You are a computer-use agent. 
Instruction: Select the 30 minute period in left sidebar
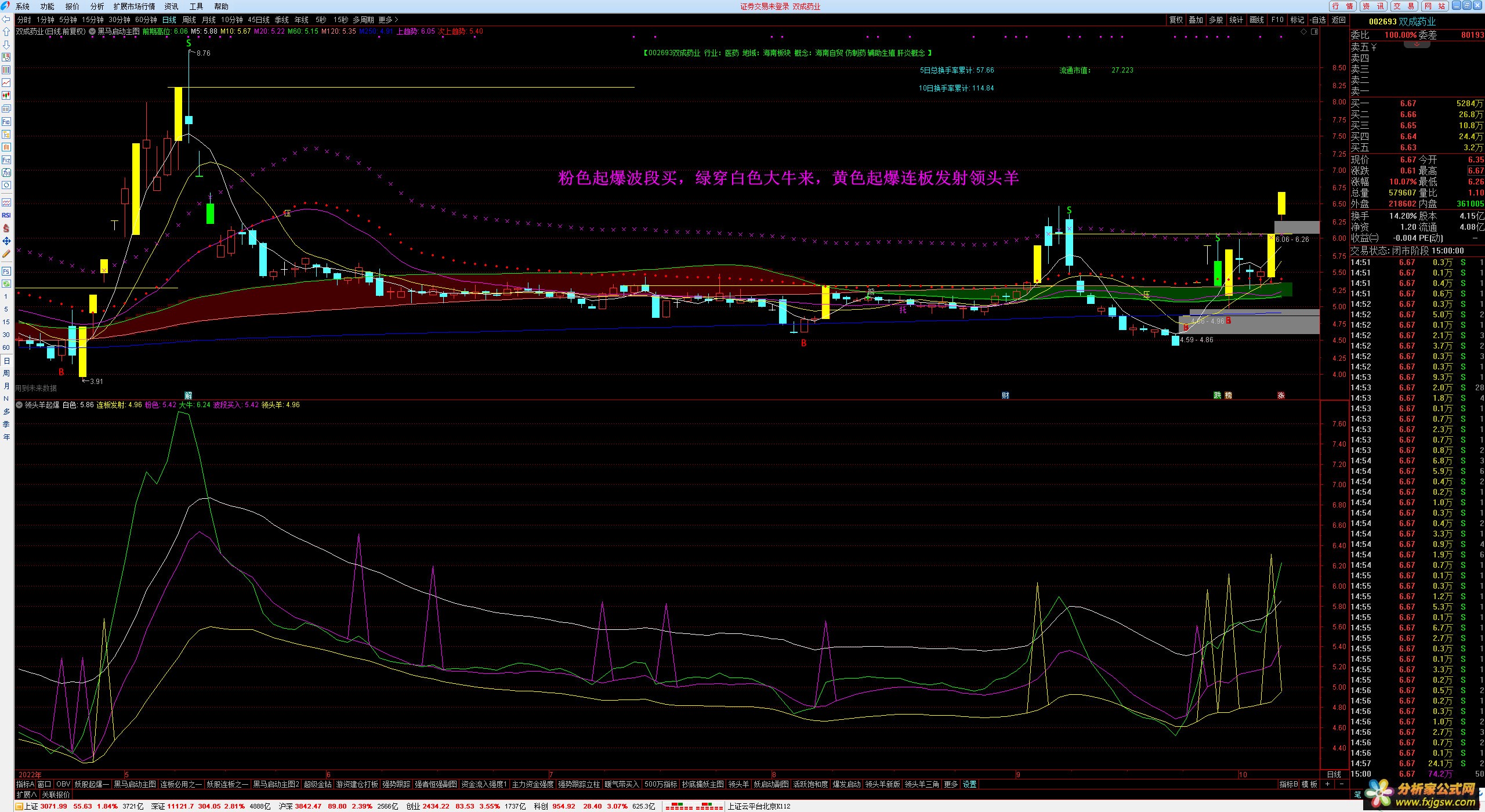click(x=6, y=335)
